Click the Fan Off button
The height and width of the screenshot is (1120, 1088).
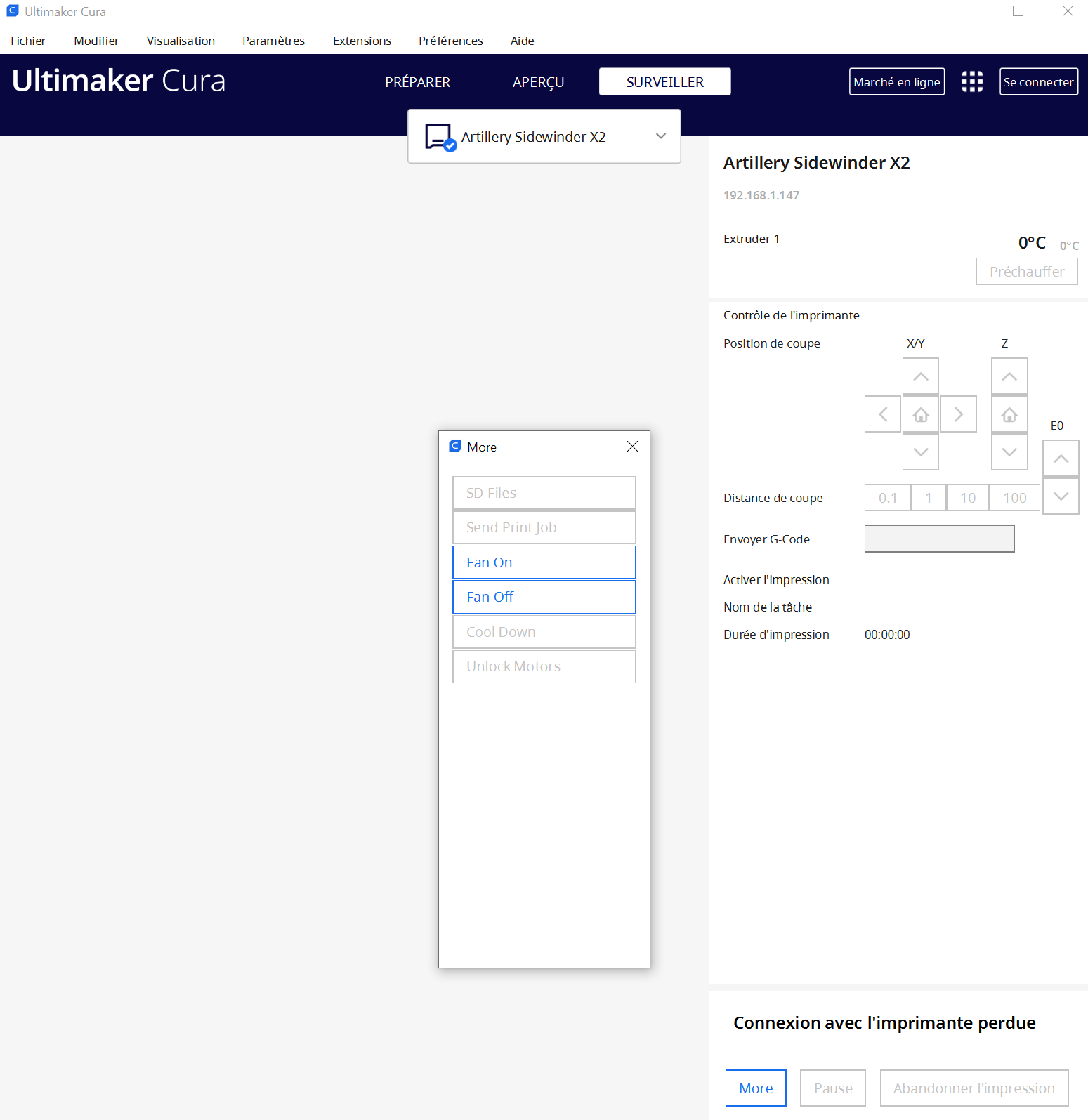click(544, 597)
